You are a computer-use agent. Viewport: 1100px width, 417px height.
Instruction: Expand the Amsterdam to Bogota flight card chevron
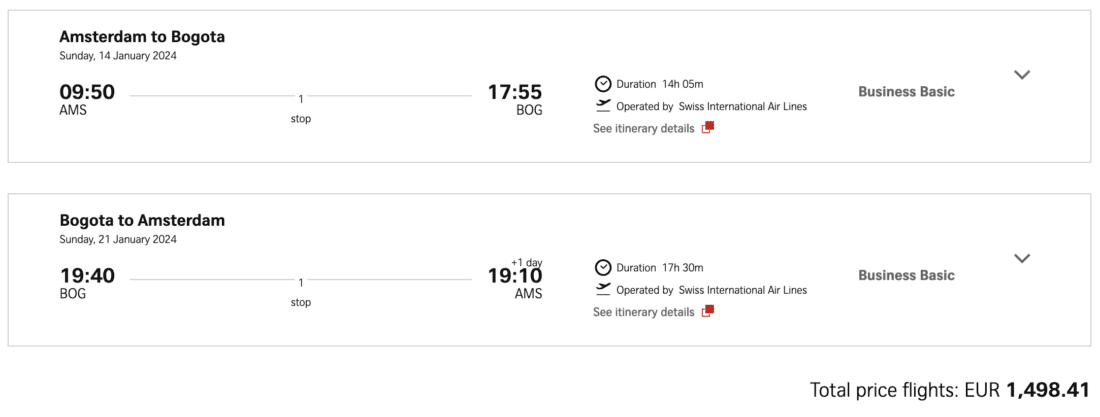coord(1021,75)
